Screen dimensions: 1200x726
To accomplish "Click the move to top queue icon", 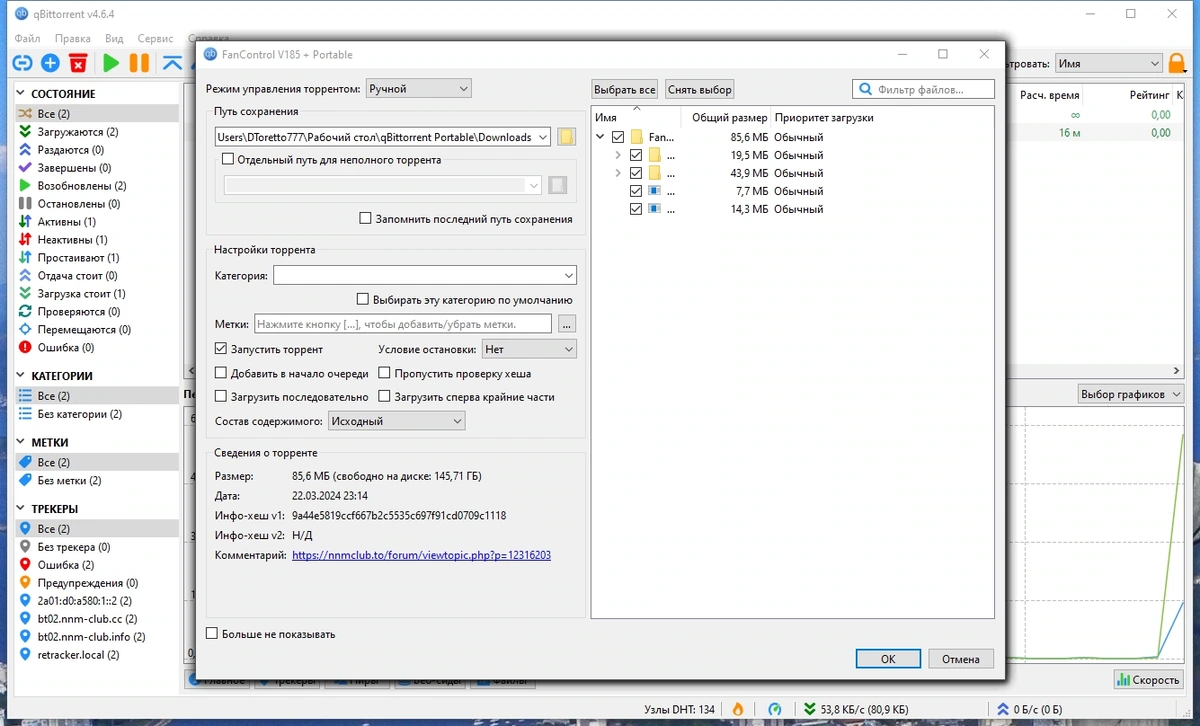I will tap(172, 63).
